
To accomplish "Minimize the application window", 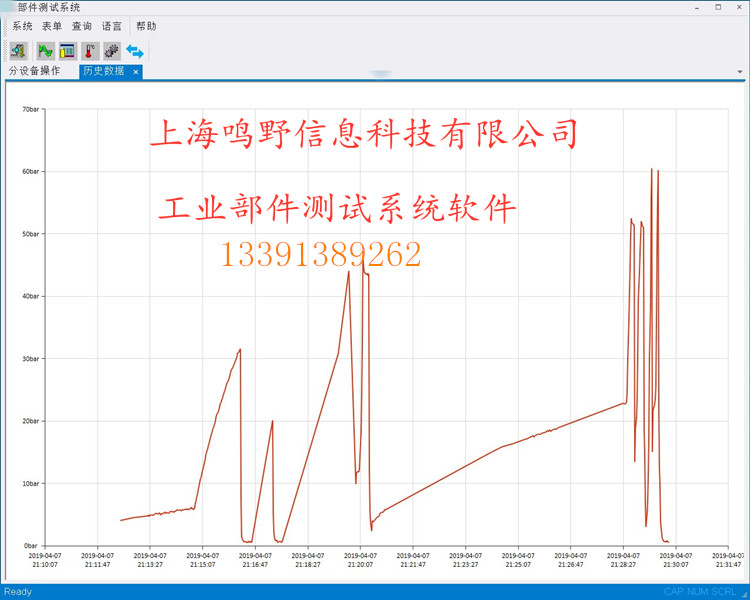I will pyautogui.click(x=695, y=7).
